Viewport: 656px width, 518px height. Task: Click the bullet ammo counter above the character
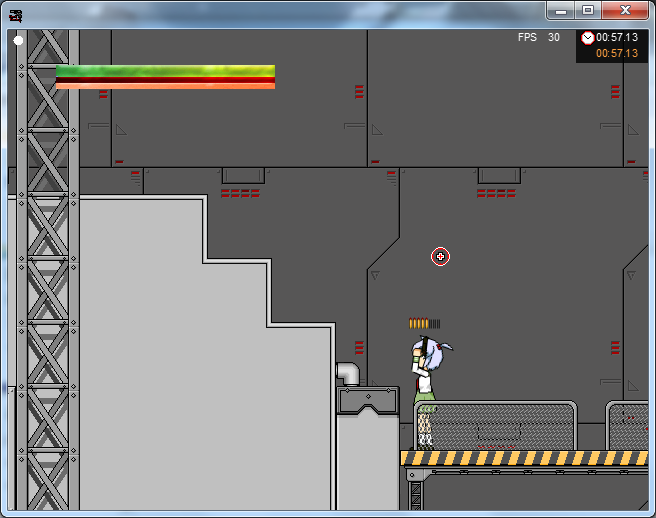coord(424,323)
